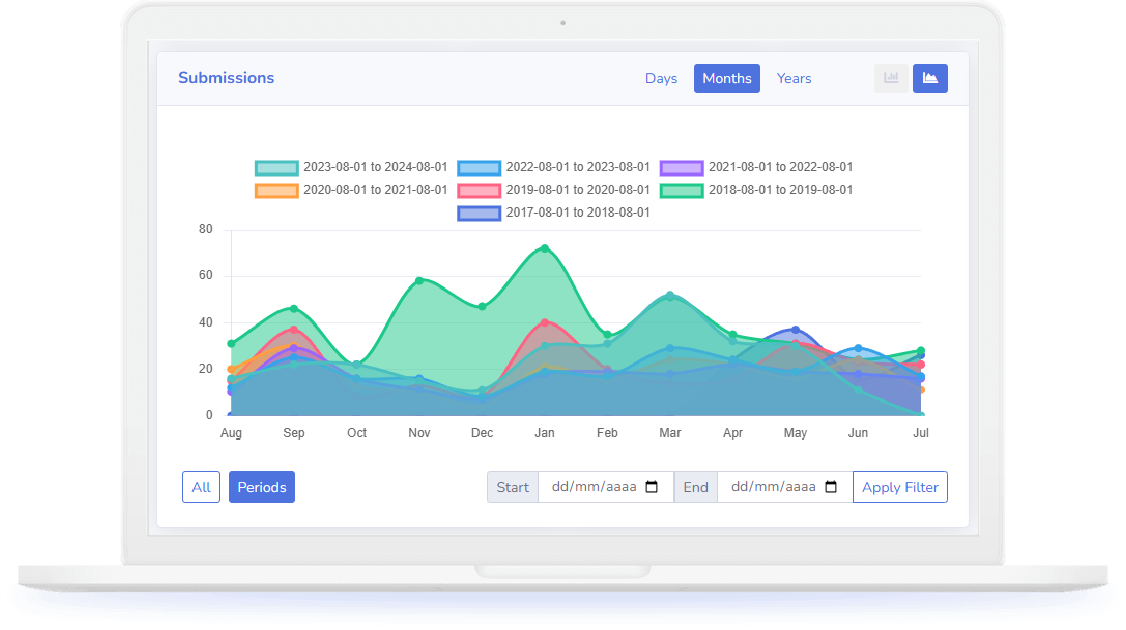Open the End date calendar picker icon

click(830, 487)
